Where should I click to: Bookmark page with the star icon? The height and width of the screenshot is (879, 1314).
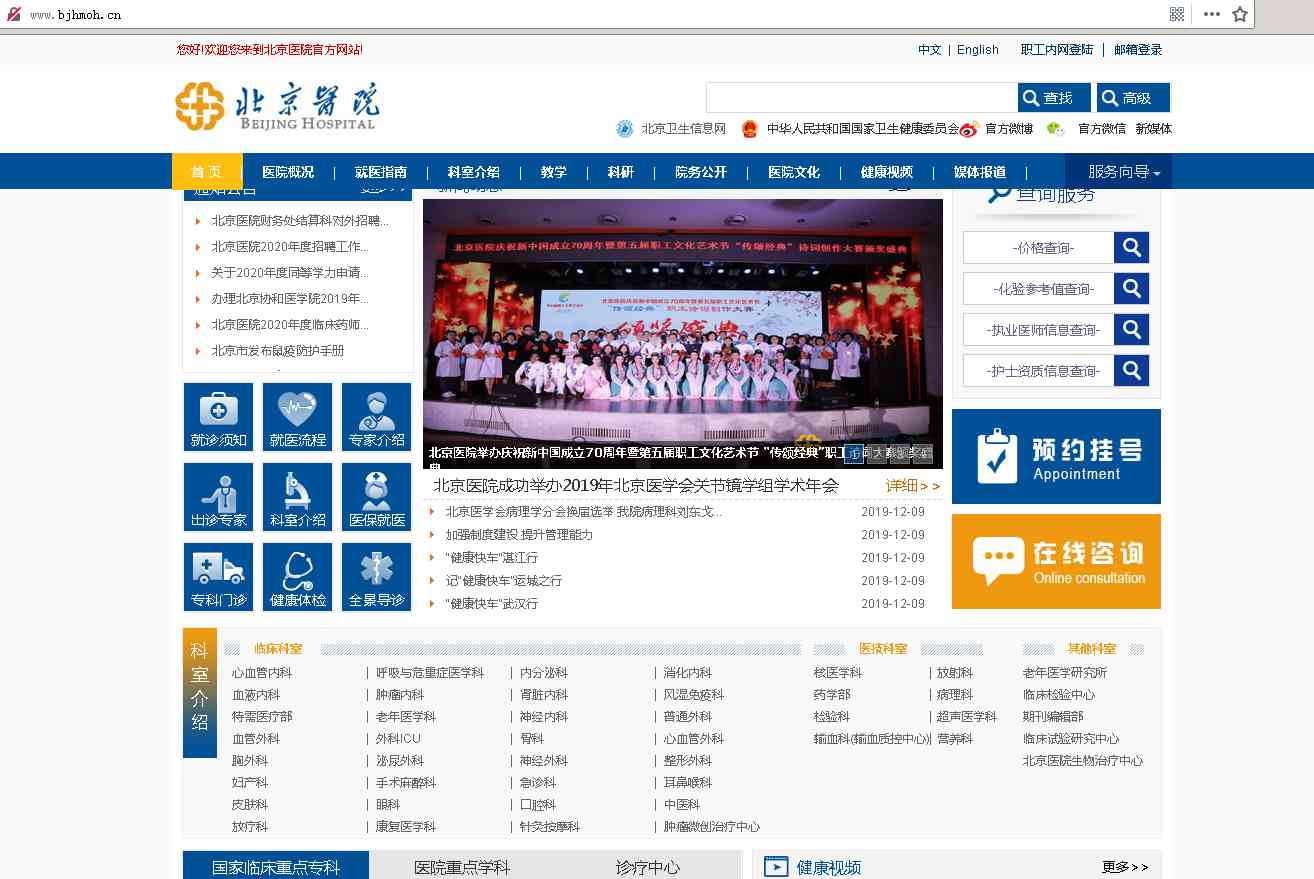click(1240, 14)
